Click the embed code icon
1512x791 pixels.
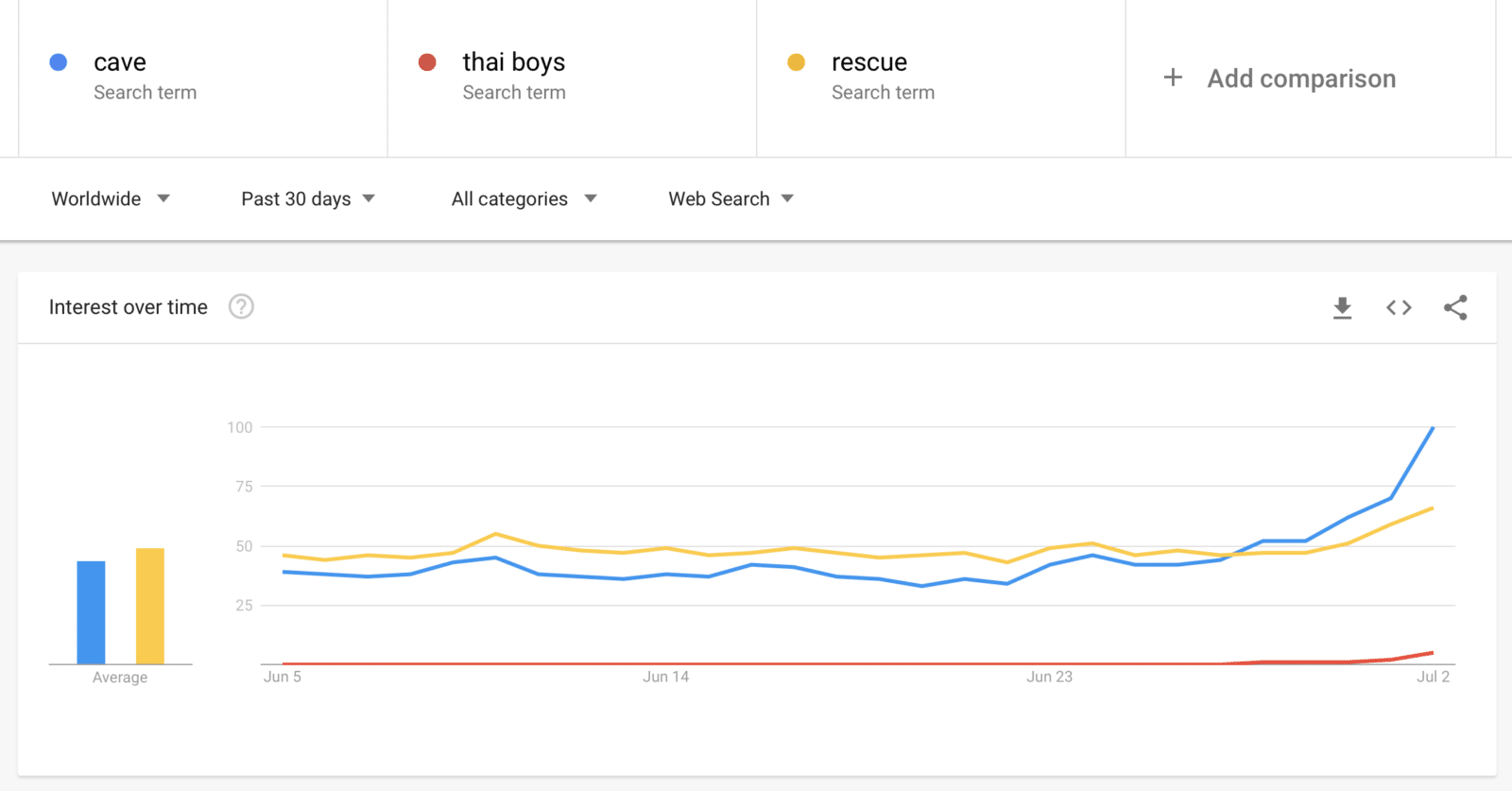pyautogui.click(x=1399, y=307)
